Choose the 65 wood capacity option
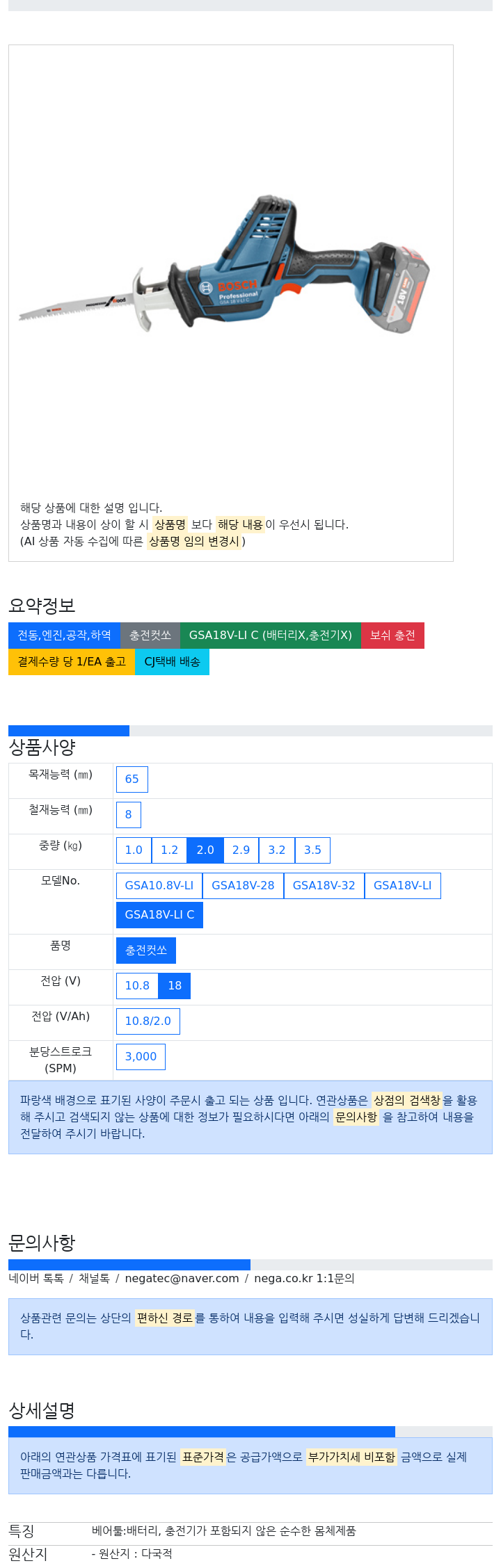Image resolution: width=501 pixels, height=1568 pixels. 132,779
